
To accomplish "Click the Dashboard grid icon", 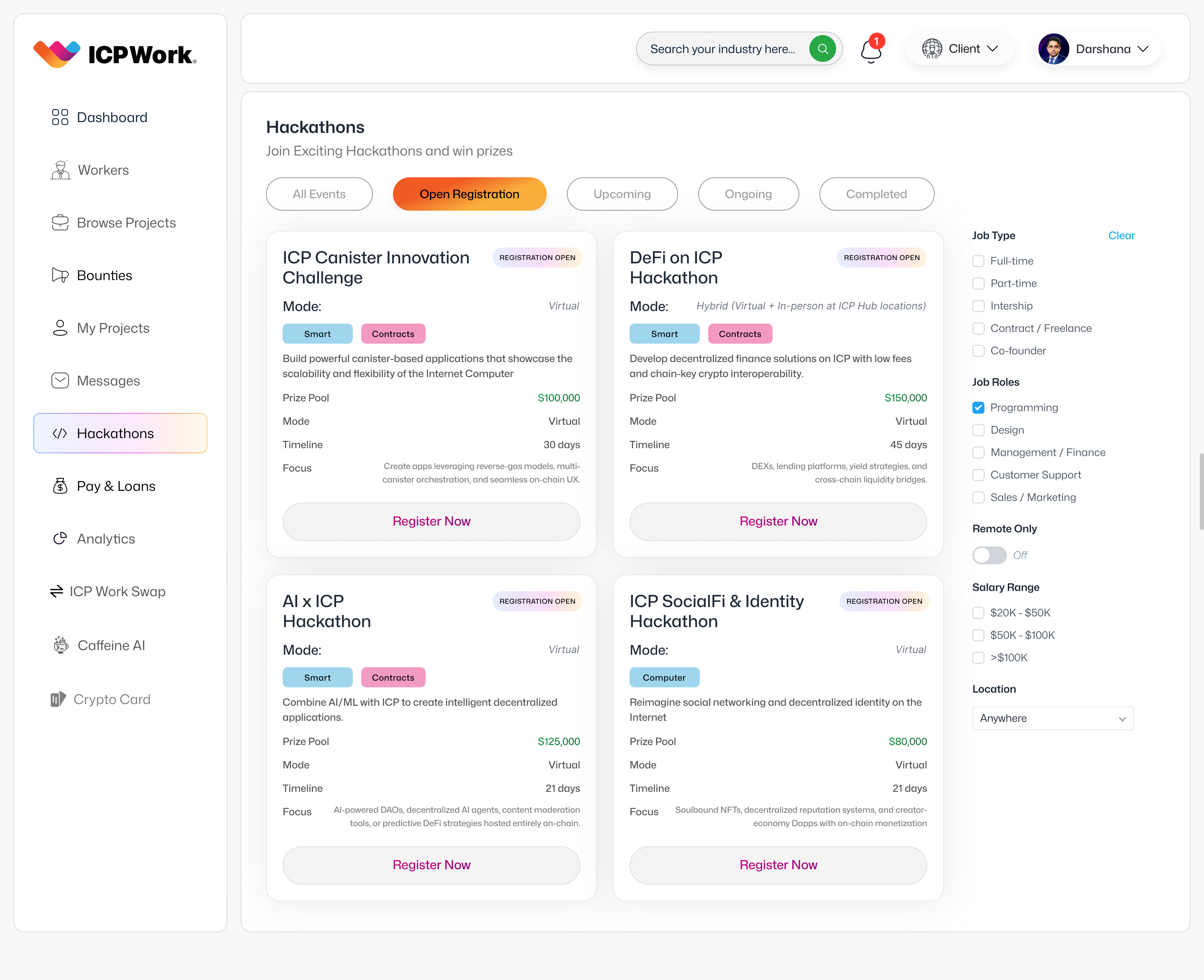I will (x=60, y=117).
